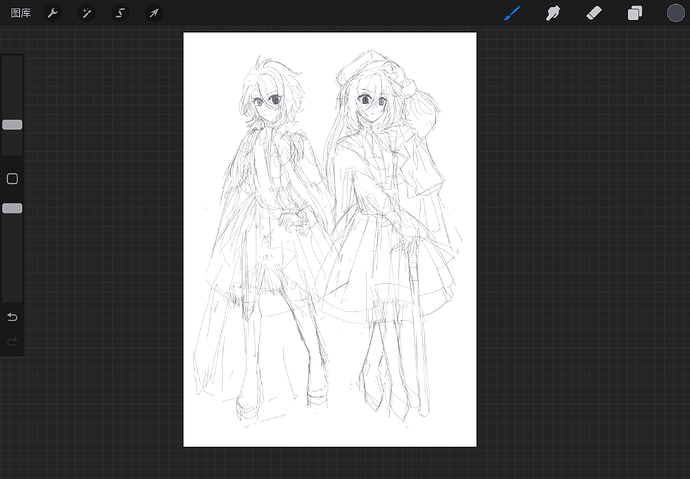Undo the last stroke
The image size is (690, 479).
click(x=12, y=317)
